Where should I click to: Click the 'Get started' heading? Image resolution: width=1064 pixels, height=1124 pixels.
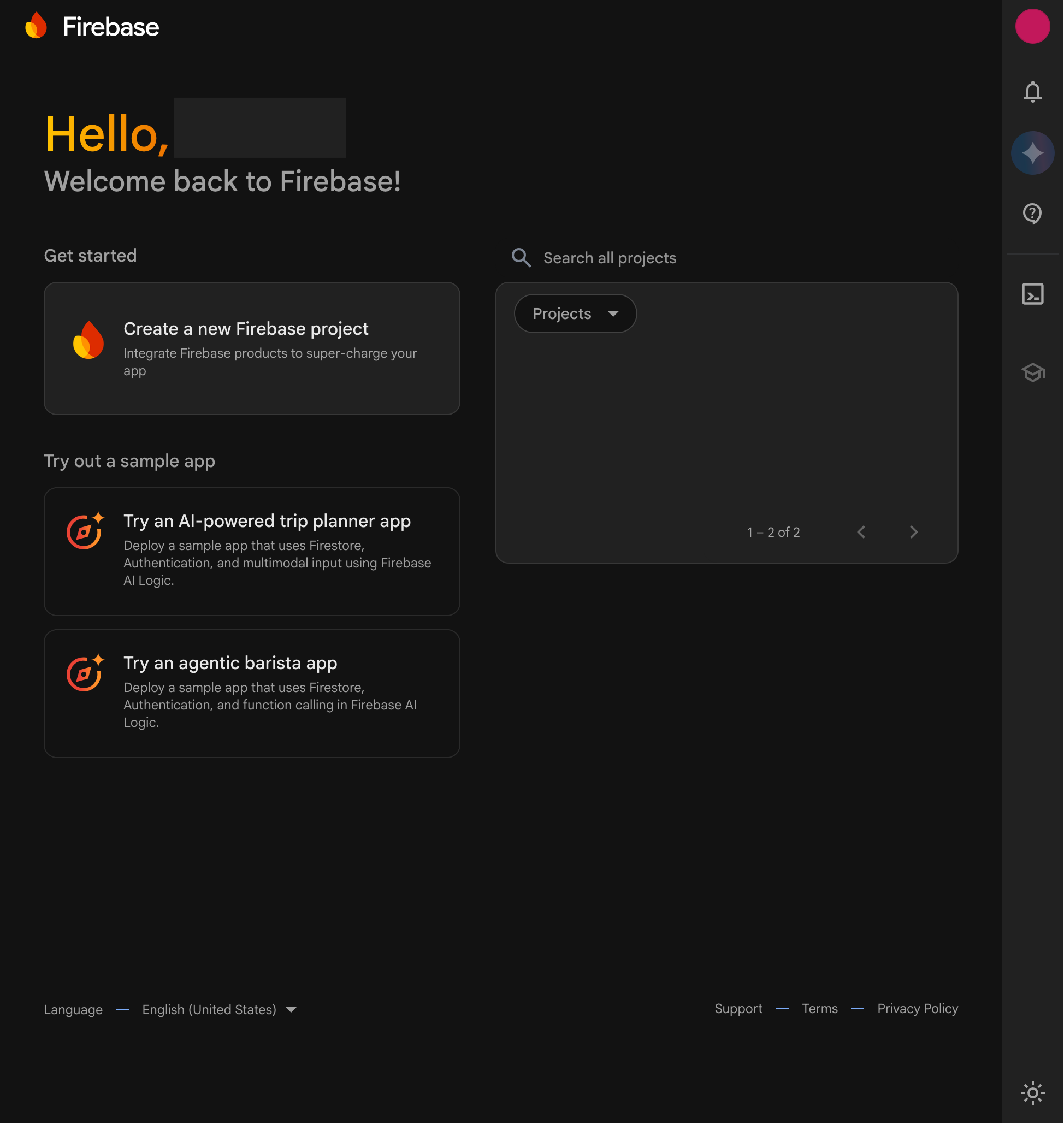tap(90, 256)
